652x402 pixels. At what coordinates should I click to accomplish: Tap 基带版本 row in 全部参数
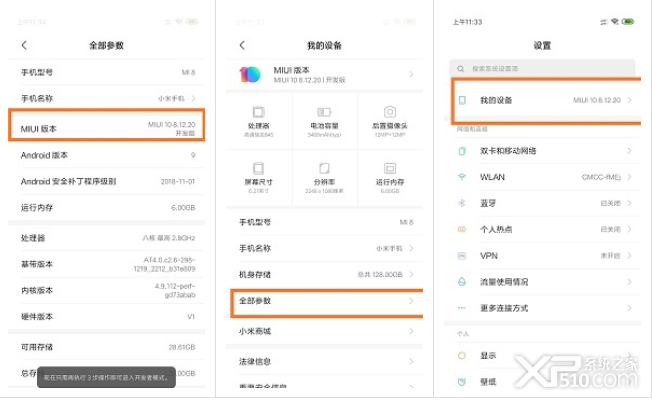coord(106,264)
